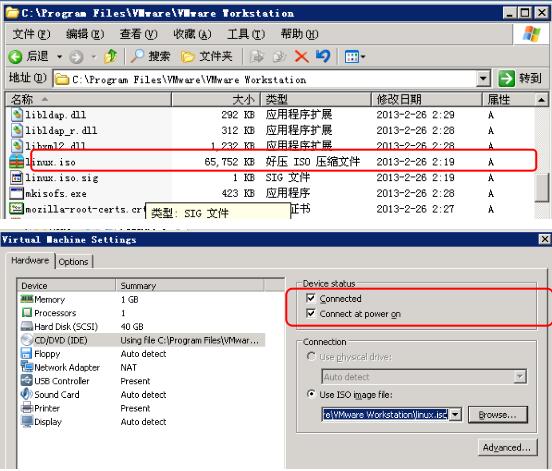Click the file list scroll up arrow
Image resolution: width=552 pixels, height=471 pixels.
click(541, 100)
